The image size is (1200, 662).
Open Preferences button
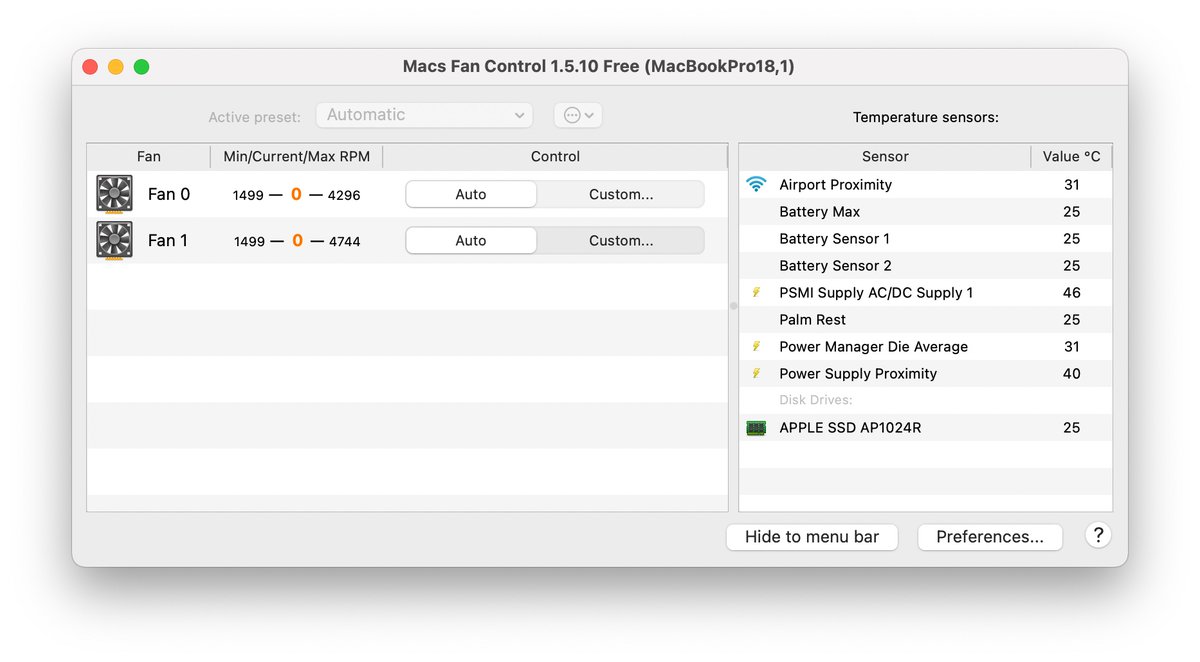pyautogui.click(x=990, y=537)
